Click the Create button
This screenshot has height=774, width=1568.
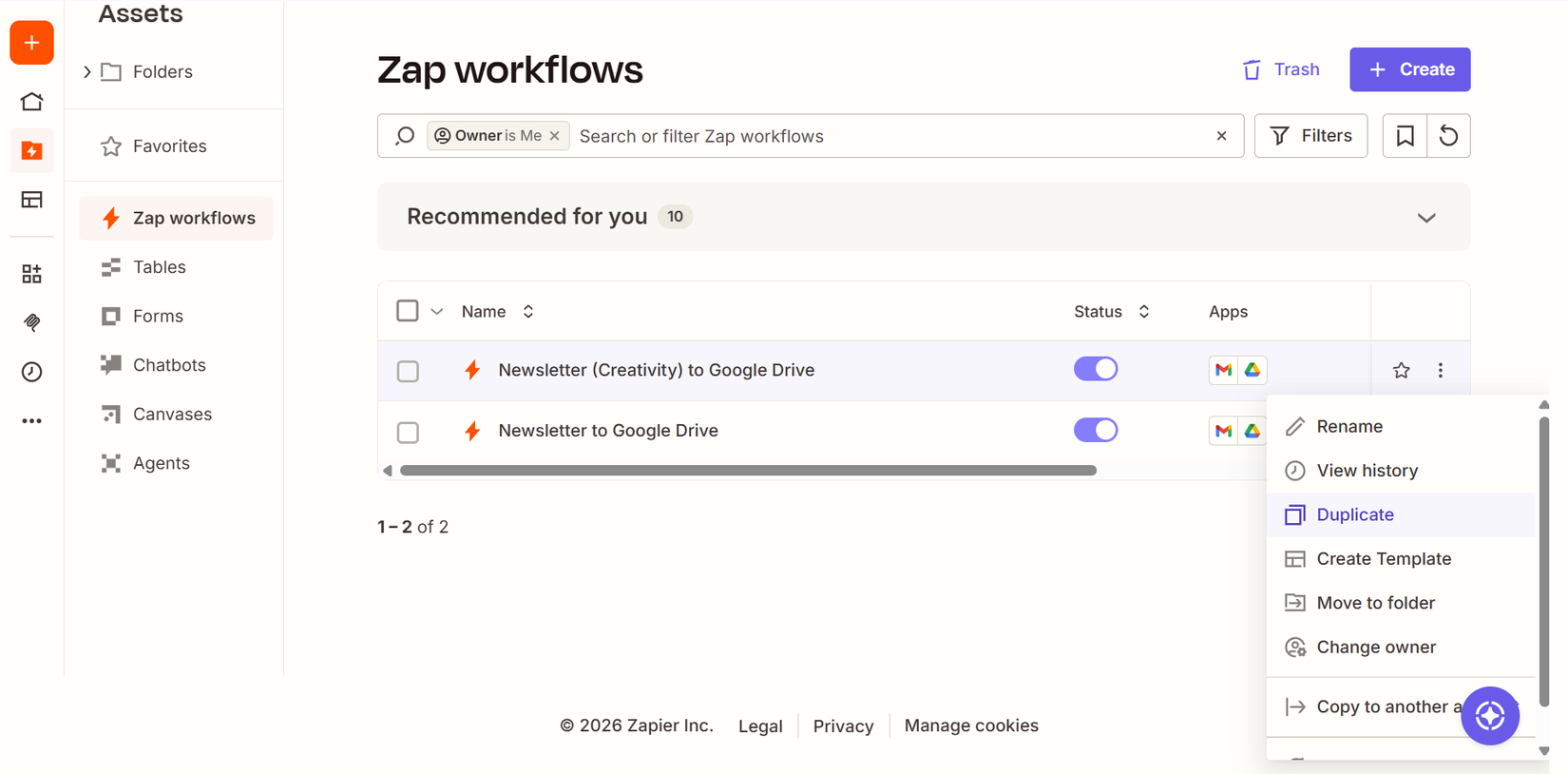[1409, 69]
